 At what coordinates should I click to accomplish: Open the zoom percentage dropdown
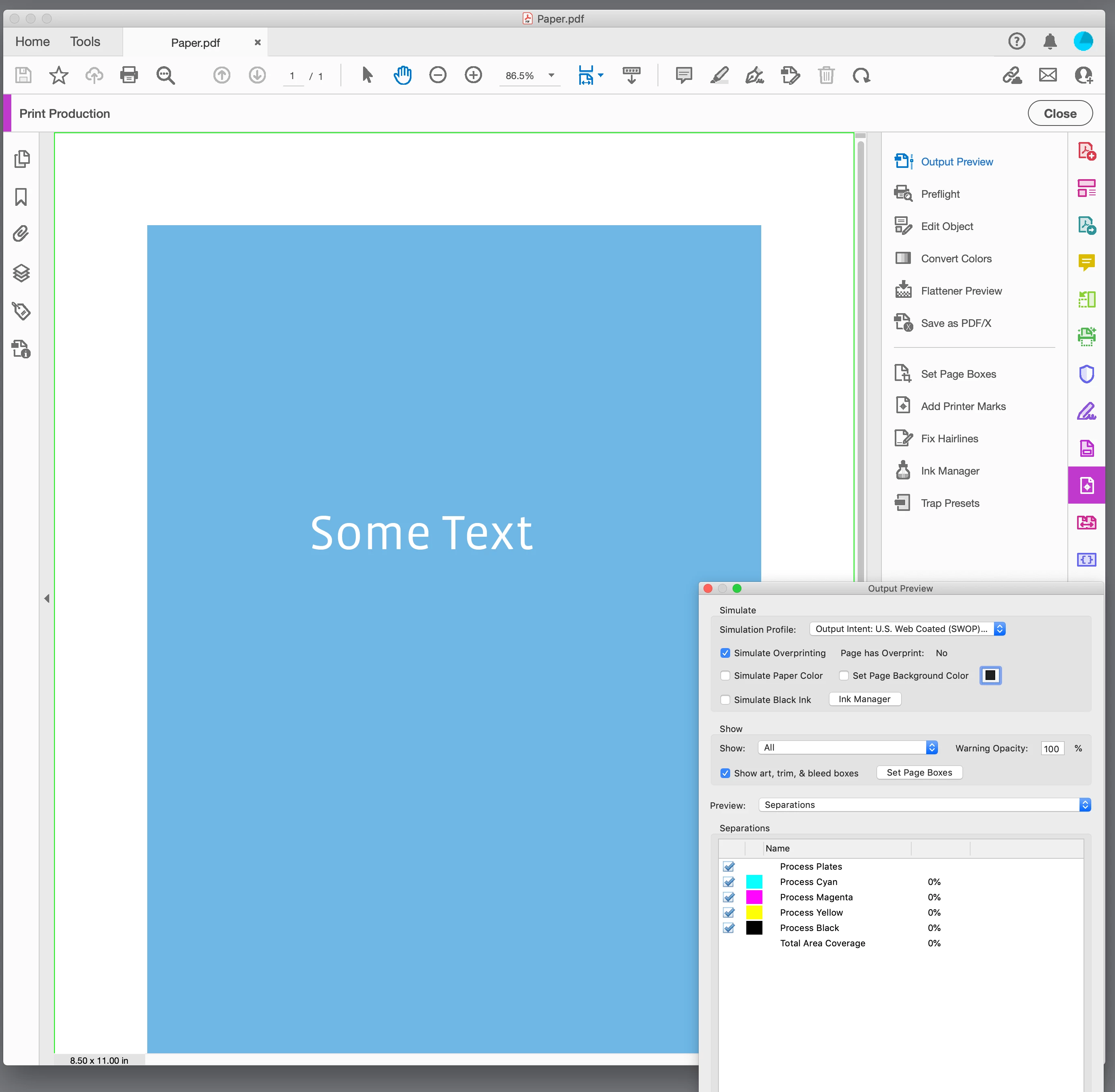(551, 75)
